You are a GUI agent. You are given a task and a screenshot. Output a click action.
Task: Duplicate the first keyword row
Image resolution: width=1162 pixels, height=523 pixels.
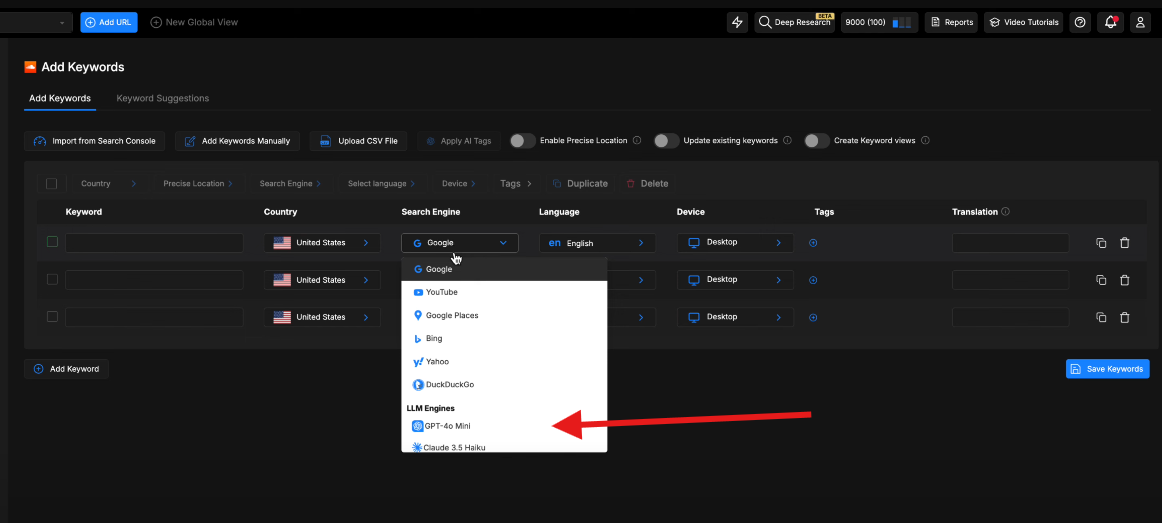1101,243
